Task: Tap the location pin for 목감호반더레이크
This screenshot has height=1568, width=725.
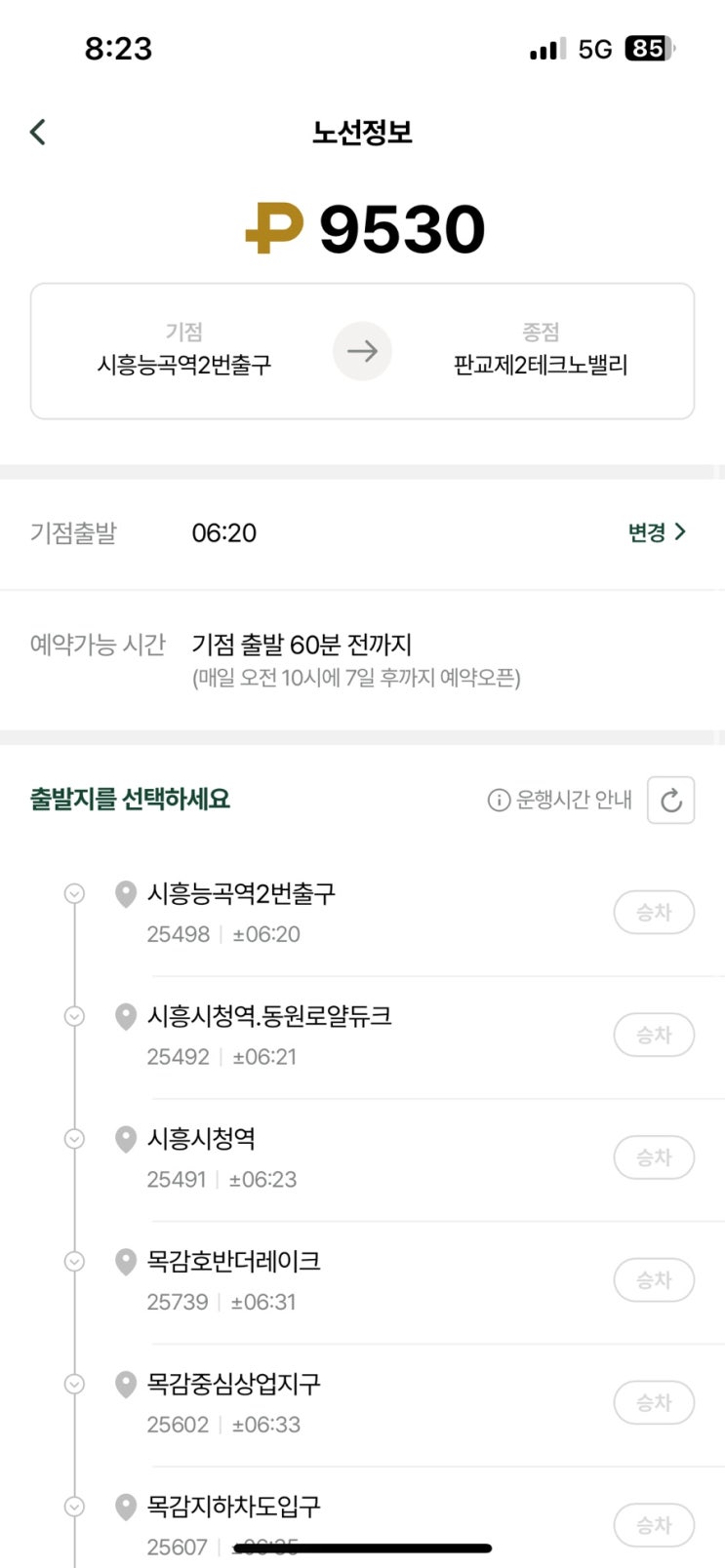Action: pos(125,1262)
